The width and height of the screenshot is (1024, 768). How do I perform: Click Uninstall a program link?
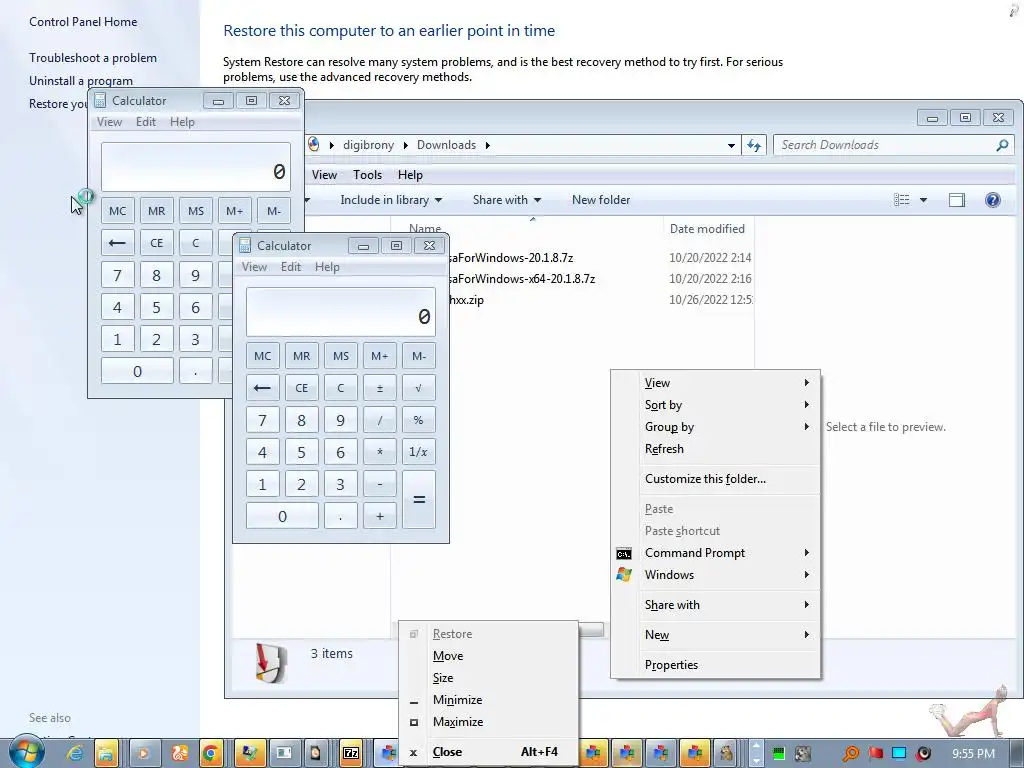click(x=81, y=81)
